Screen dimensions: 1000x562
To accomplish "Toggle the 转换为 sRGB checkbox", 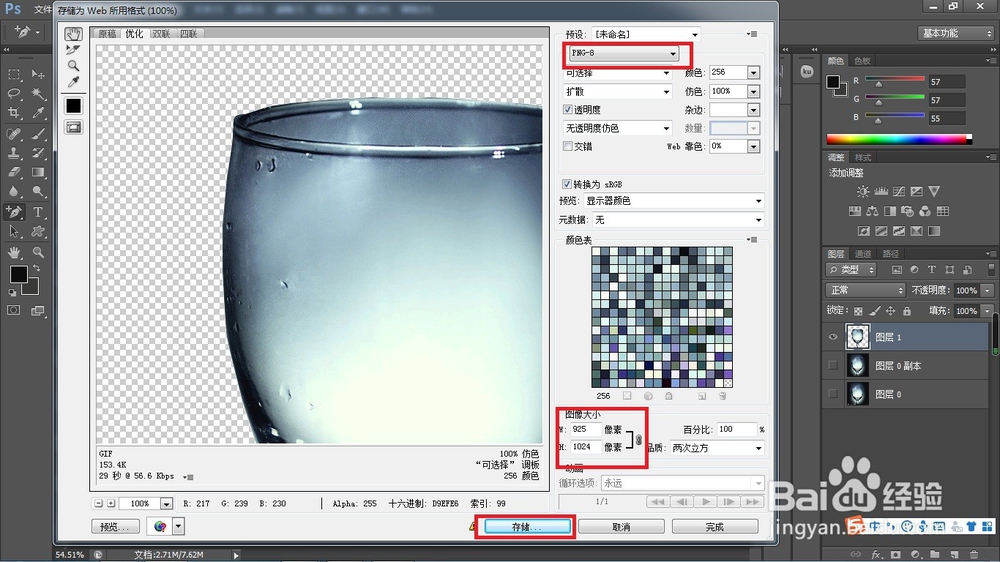I will click(x=566, y=184).
